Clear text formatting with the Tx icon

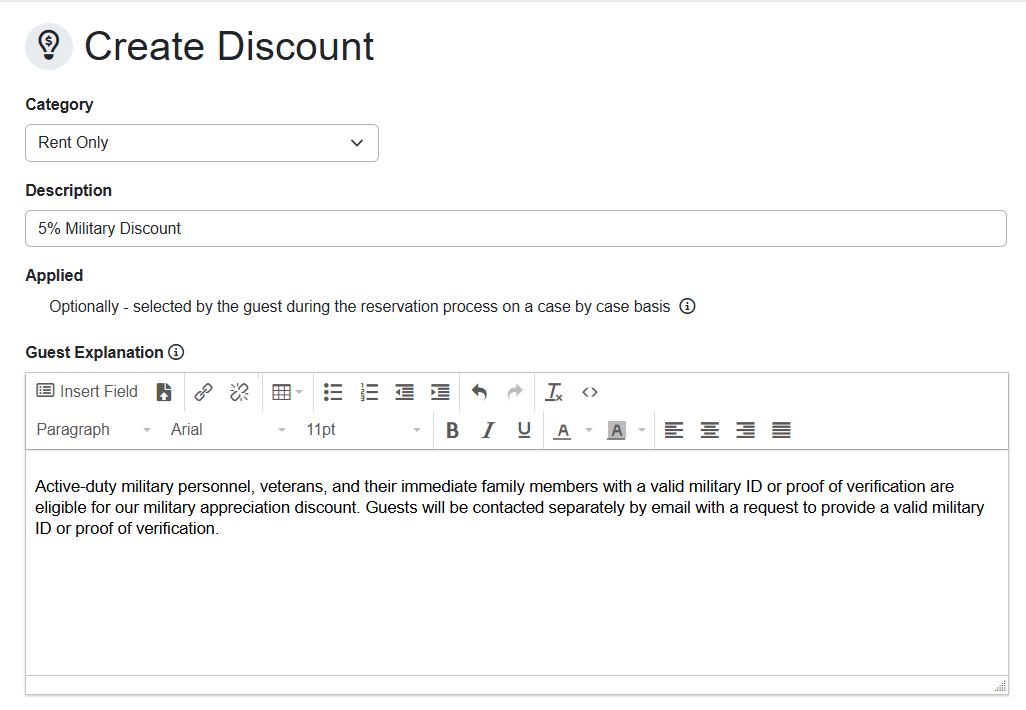pyautogui.click(x=553, y=392)
